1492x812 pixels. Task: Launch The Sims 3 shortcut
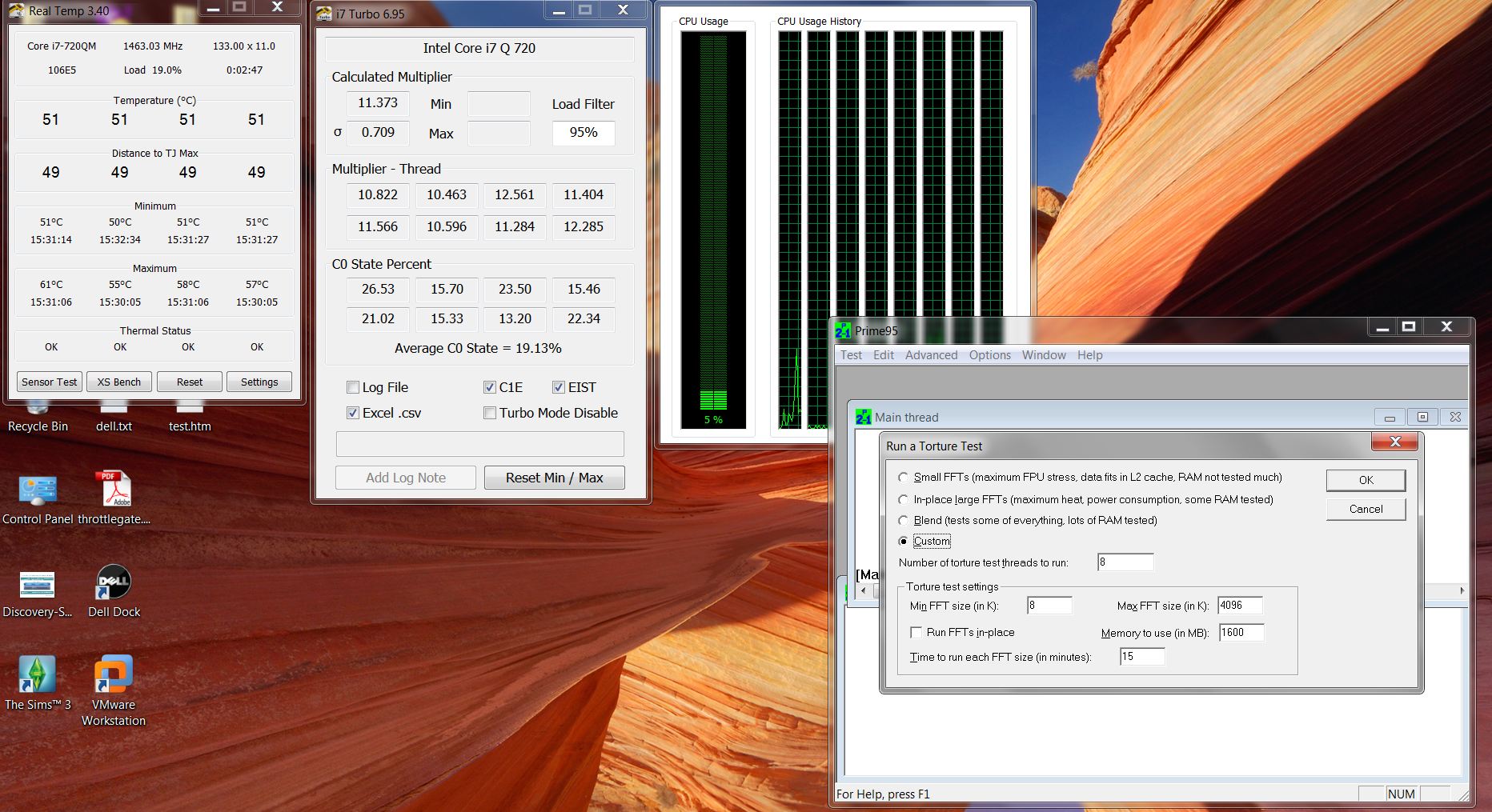[x=38, y=684]
